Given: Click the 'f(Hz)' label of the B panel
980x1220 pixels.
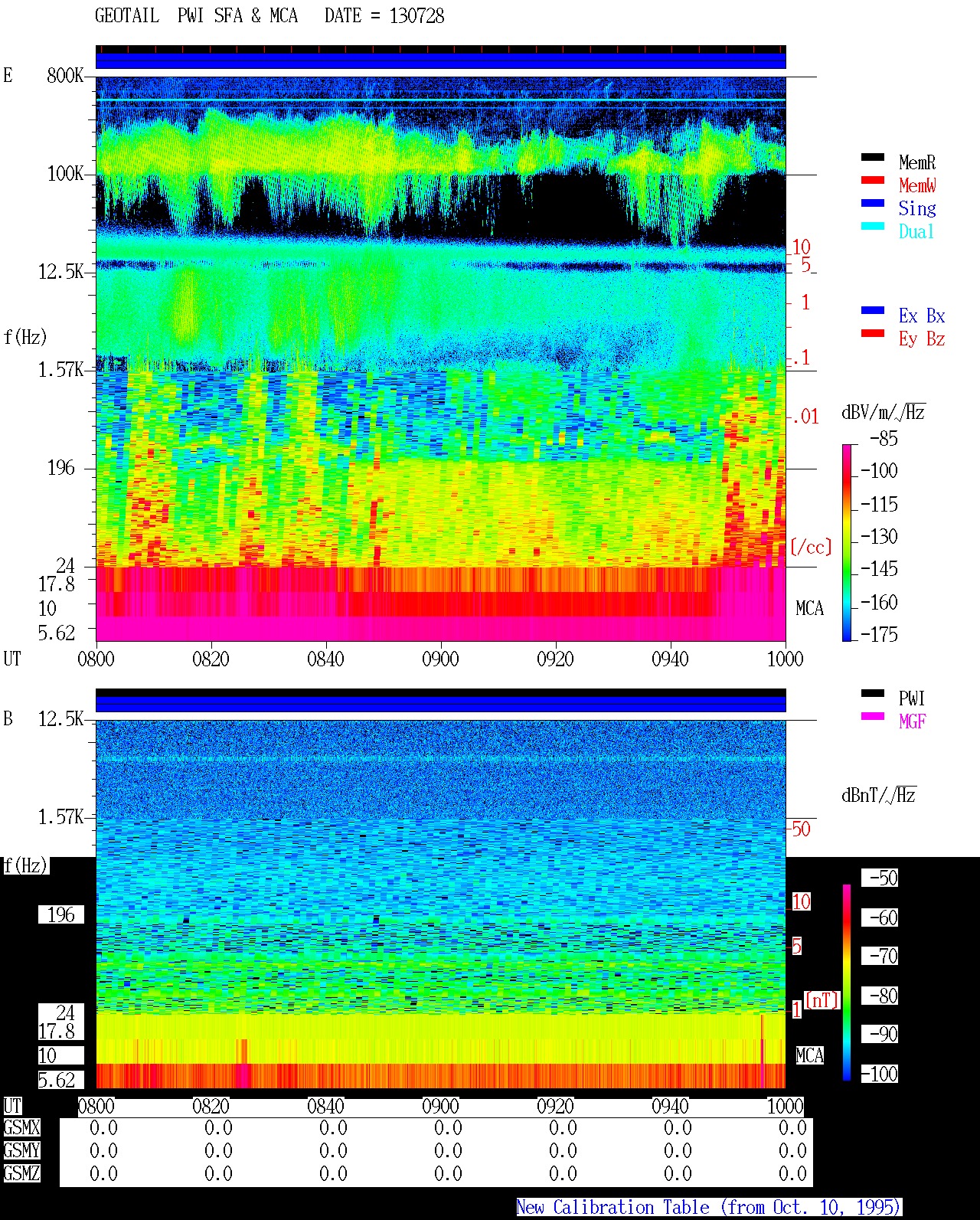Looking at the screenshot, I should pos(25,866).
